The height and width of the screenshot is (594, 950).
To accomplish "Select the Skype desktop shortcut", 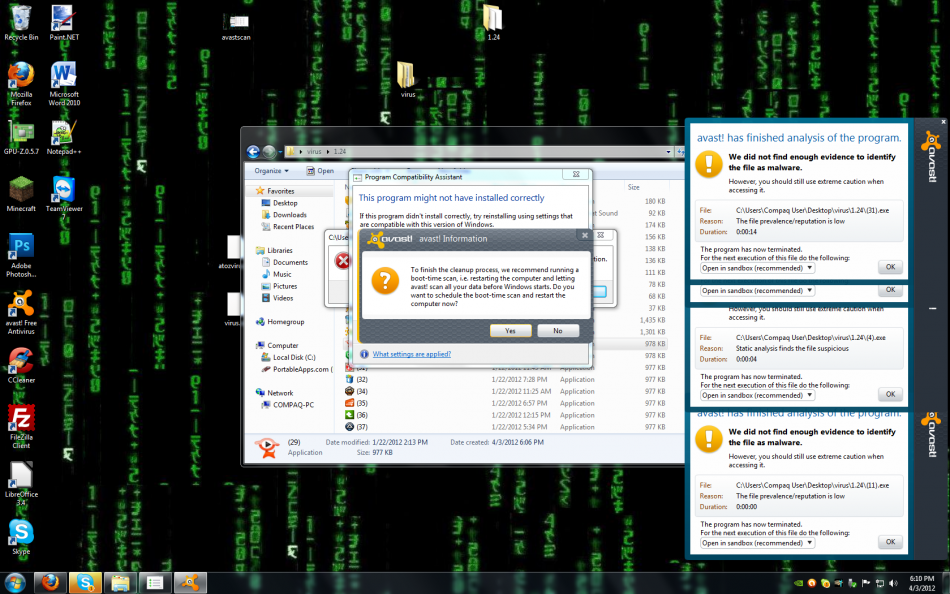I will [21, 536].
